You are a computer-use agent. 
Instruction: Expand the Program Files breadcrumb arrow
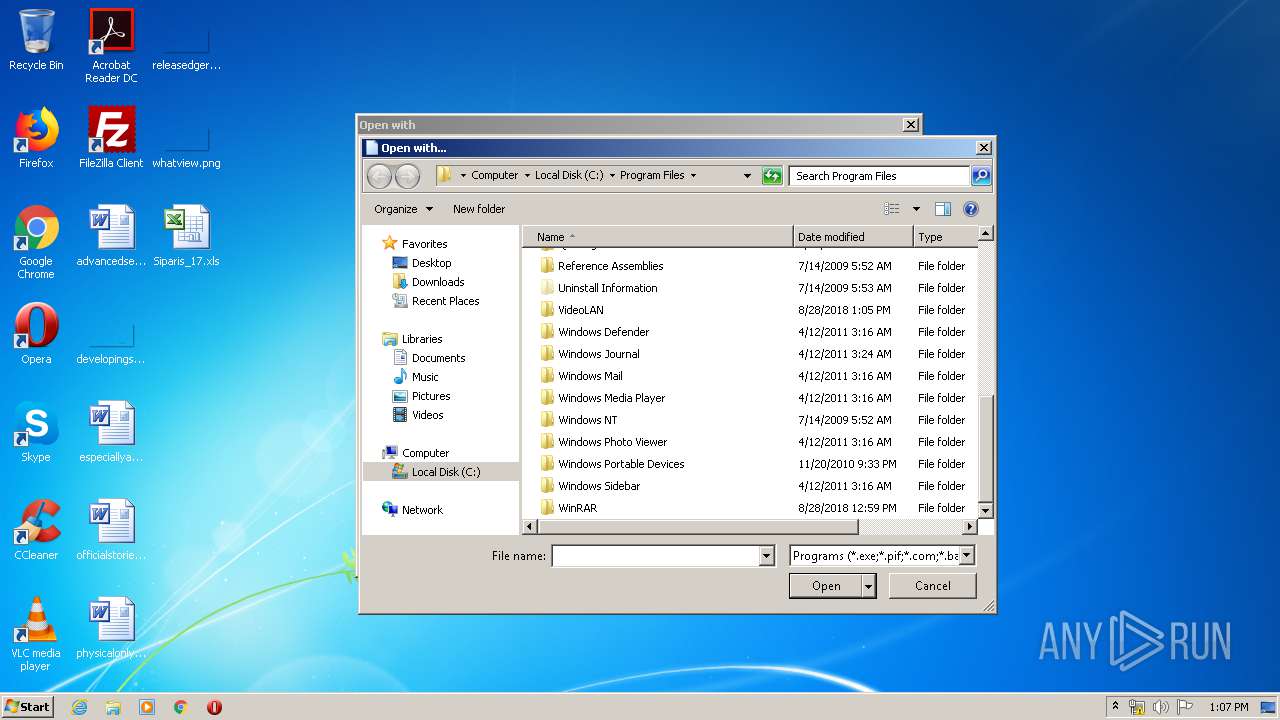click(693, 176)
